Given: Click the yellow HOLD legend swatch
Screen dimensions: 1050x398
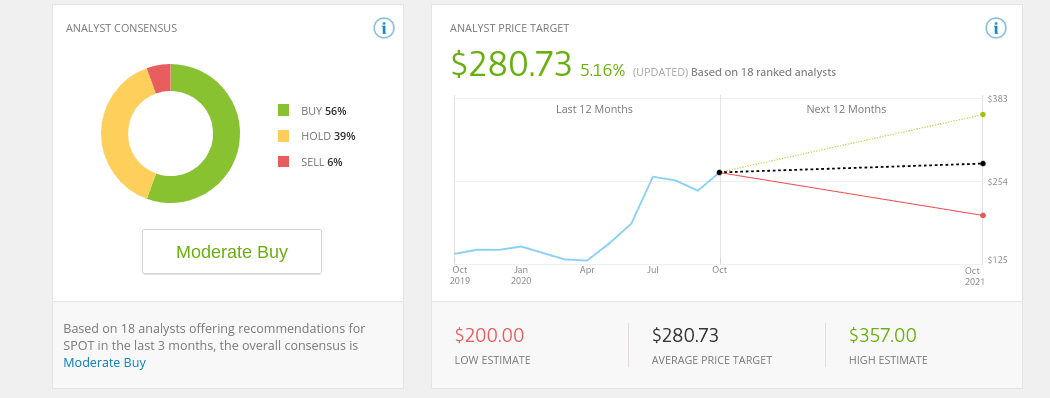Looking at the screenshot, I should pyautogui.click(x=283, y=136).
